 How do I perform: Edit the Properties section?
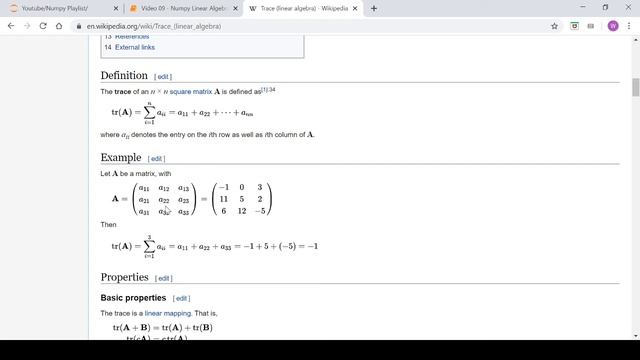pyautogui.click(x=164, y=278)
